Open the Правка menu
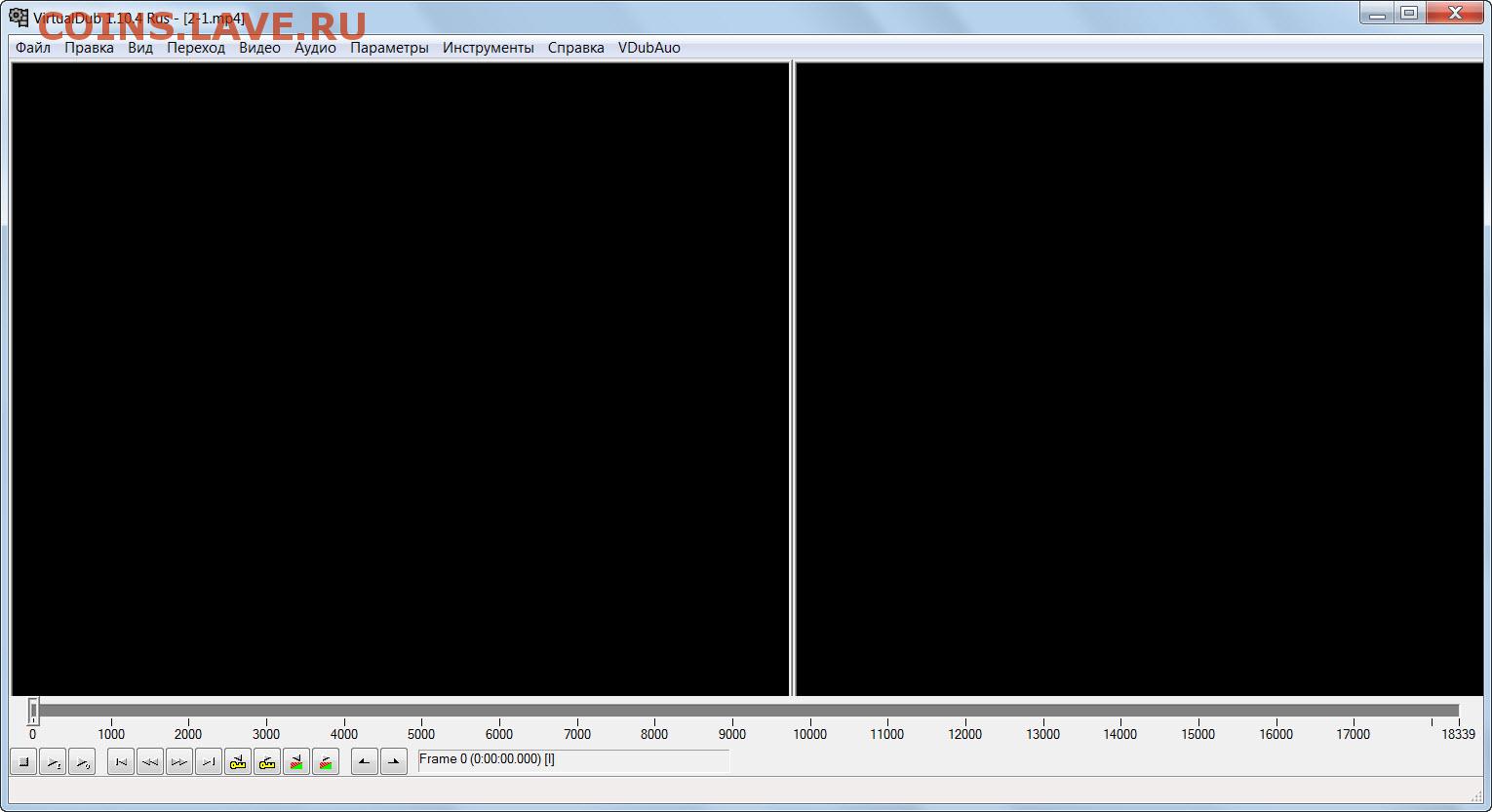1492x812 pixels. point(89,48)
